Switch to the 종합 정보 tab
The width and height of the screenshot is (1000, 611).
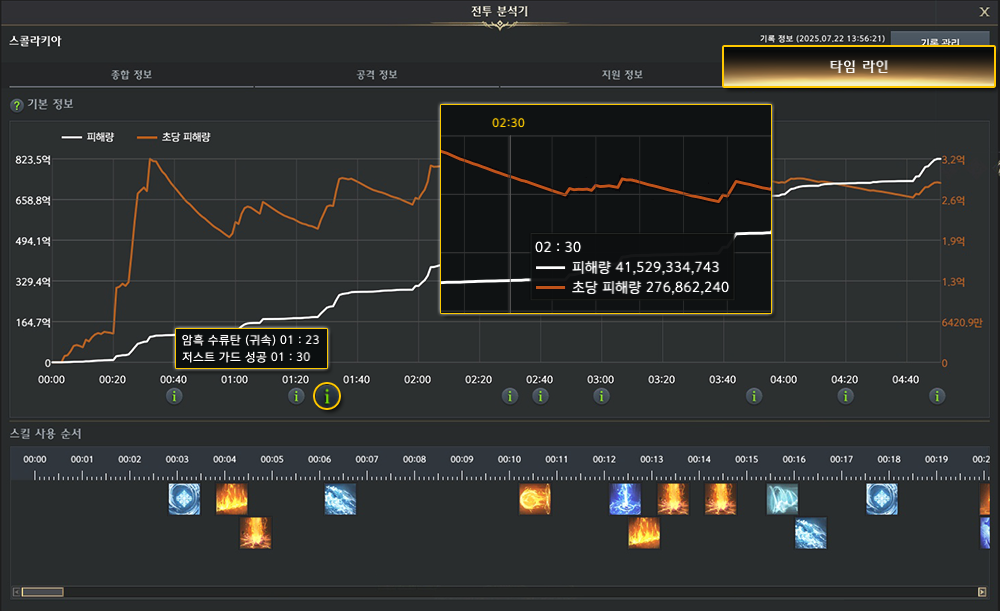pos(130,75)
